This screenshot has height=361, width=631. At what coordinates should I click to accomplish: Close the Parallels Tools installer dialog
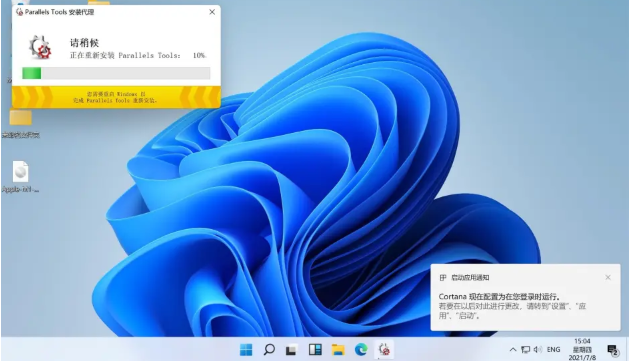[212, 12]
